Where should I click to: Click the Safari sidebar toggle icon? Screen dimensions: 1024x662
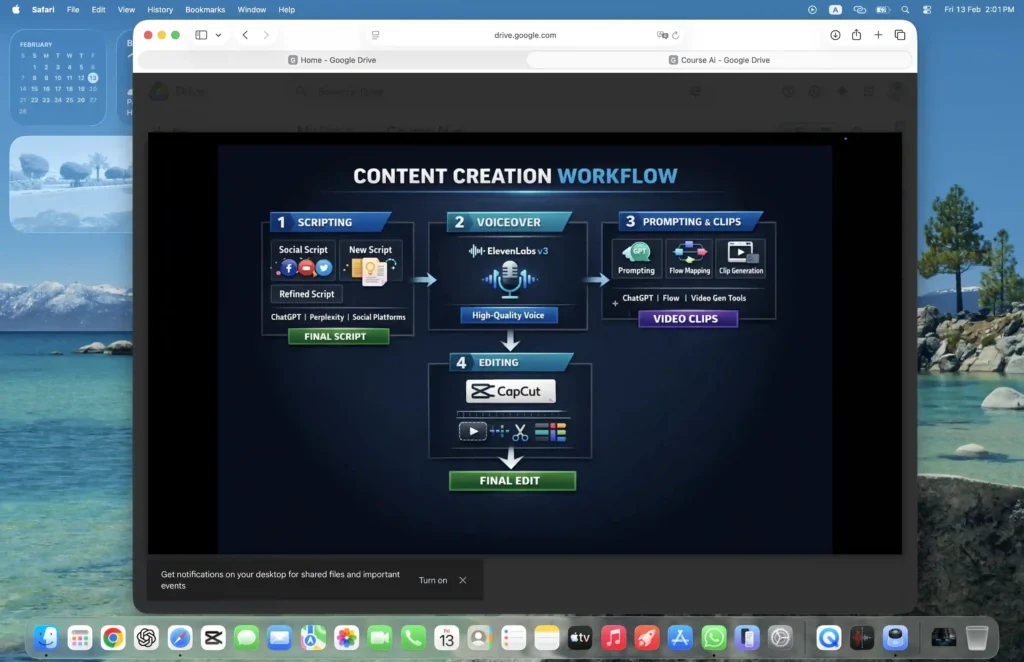pos(201,35)
